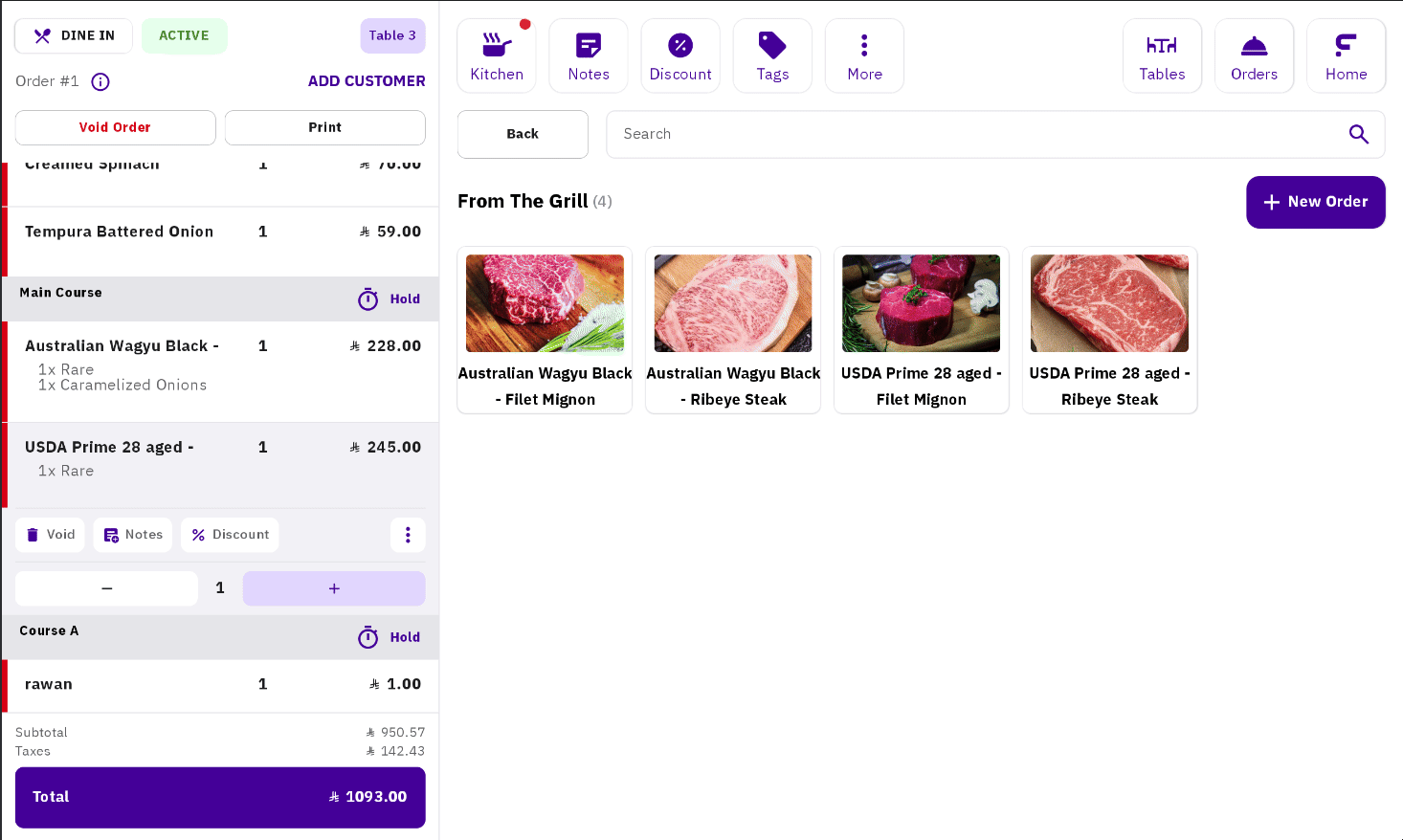This screenshot has width=1403, height=840.
Task: Go to the Tables view
Action: pyautogui.click(x=1161, y=55)
